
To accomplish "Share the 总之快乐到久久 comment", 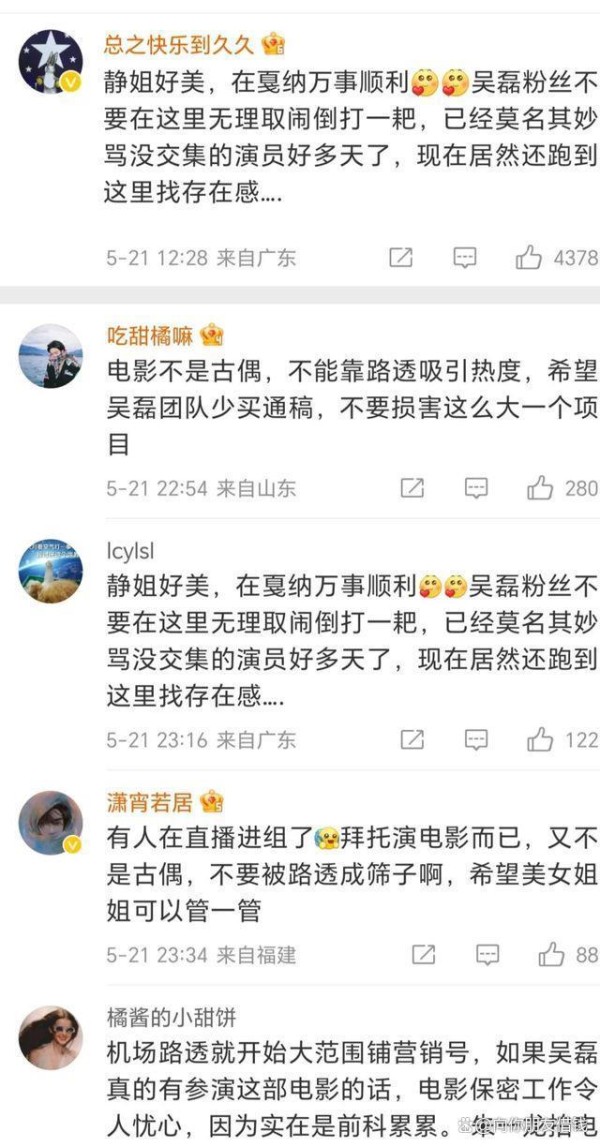I will 400,257.
